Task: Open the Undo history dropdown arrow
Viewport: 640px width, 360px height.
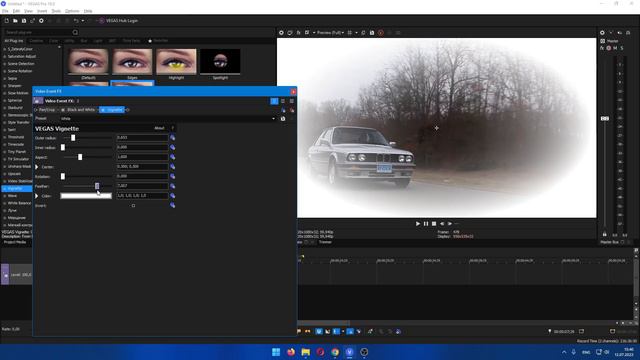Action: [83, 20]
